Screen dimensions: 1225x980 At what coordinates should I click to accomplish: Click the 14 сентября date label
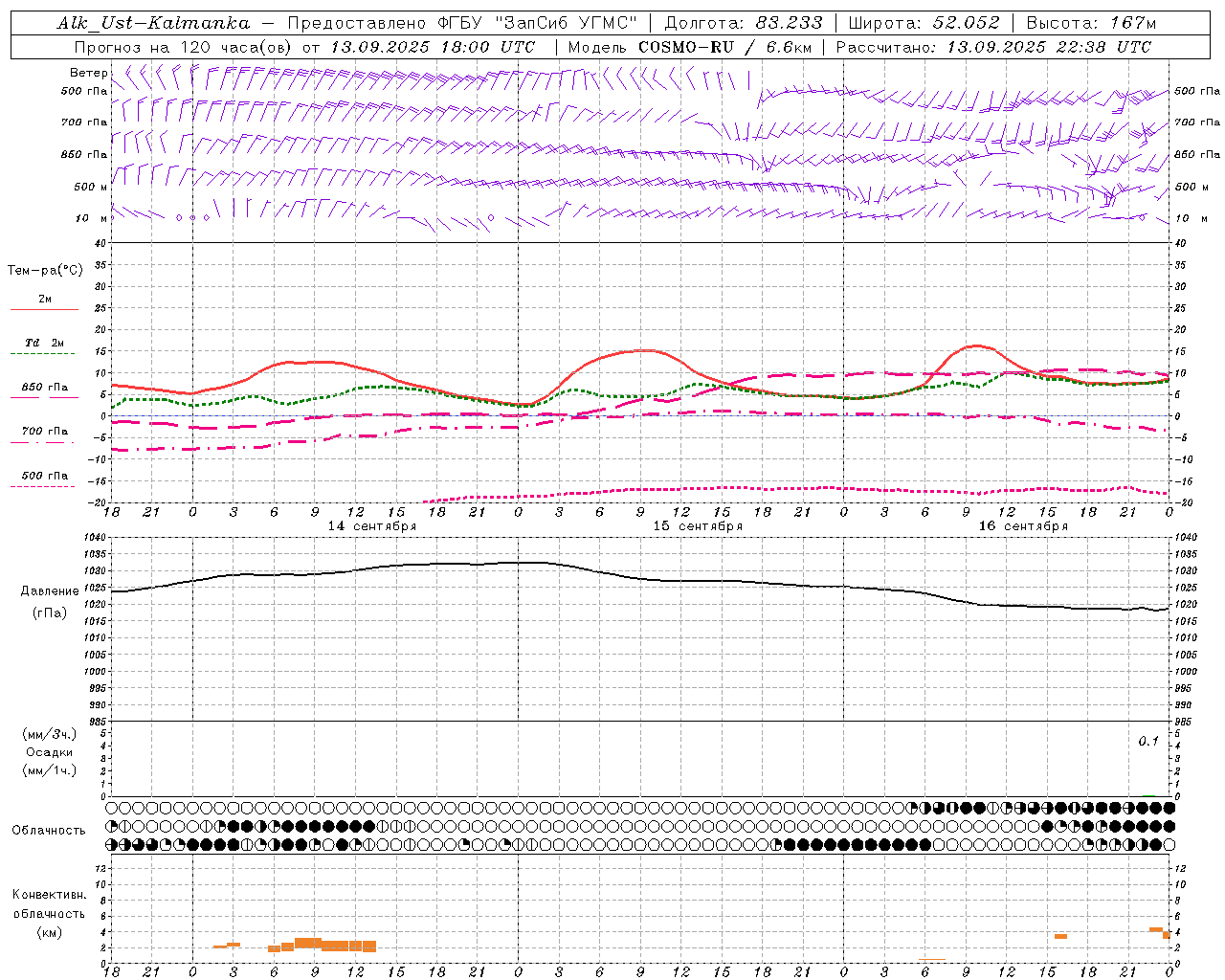(x=371, y=526)
